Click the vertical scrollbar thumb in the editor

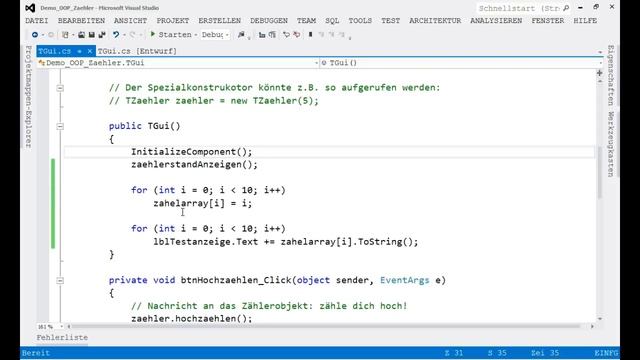tap(600, 172)
